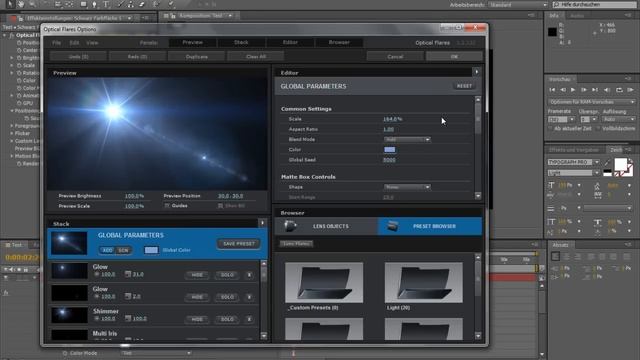The height and width of the screenshot is (360, 640).
Task: Click the Lens Objects camera lens icon
Action: (290, 226)
